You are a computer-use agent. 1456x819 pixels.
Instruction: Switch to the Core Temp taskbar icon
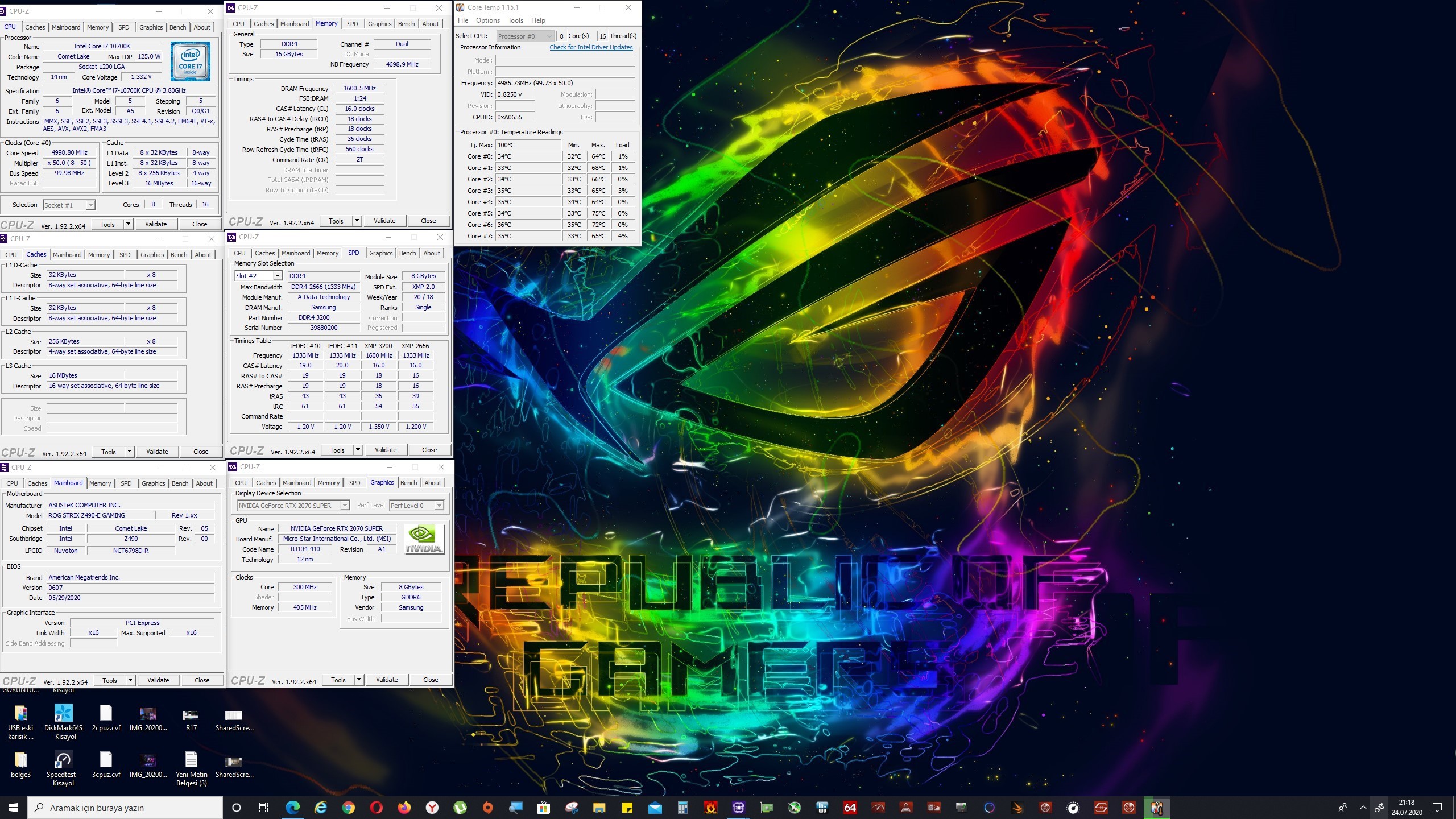[1157, 808]
